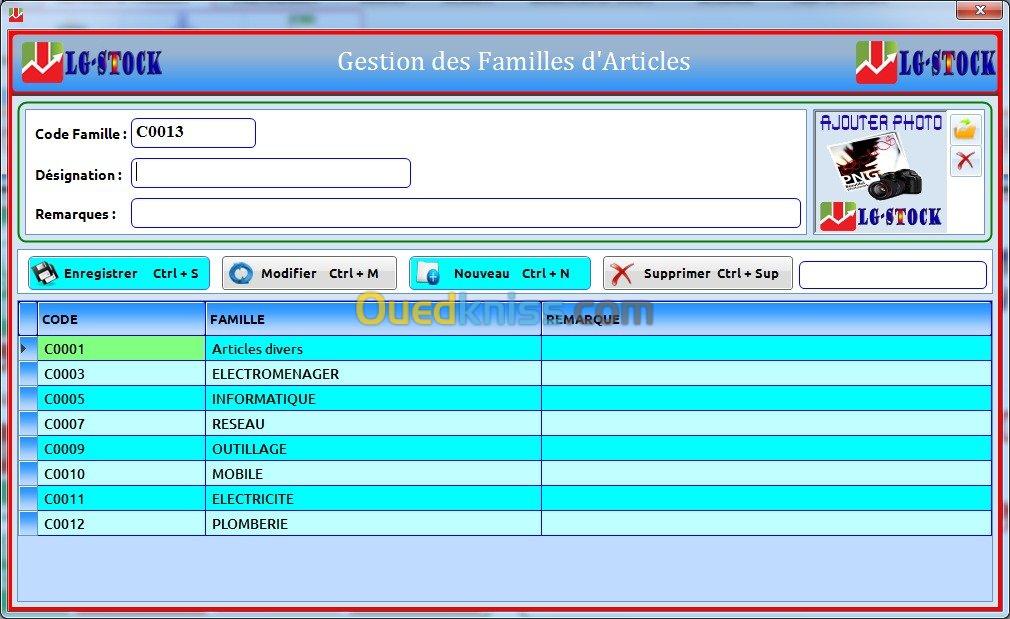Select code cell C0011
Viewport: 1010px width, 619px height.
[x=121, y=499]
